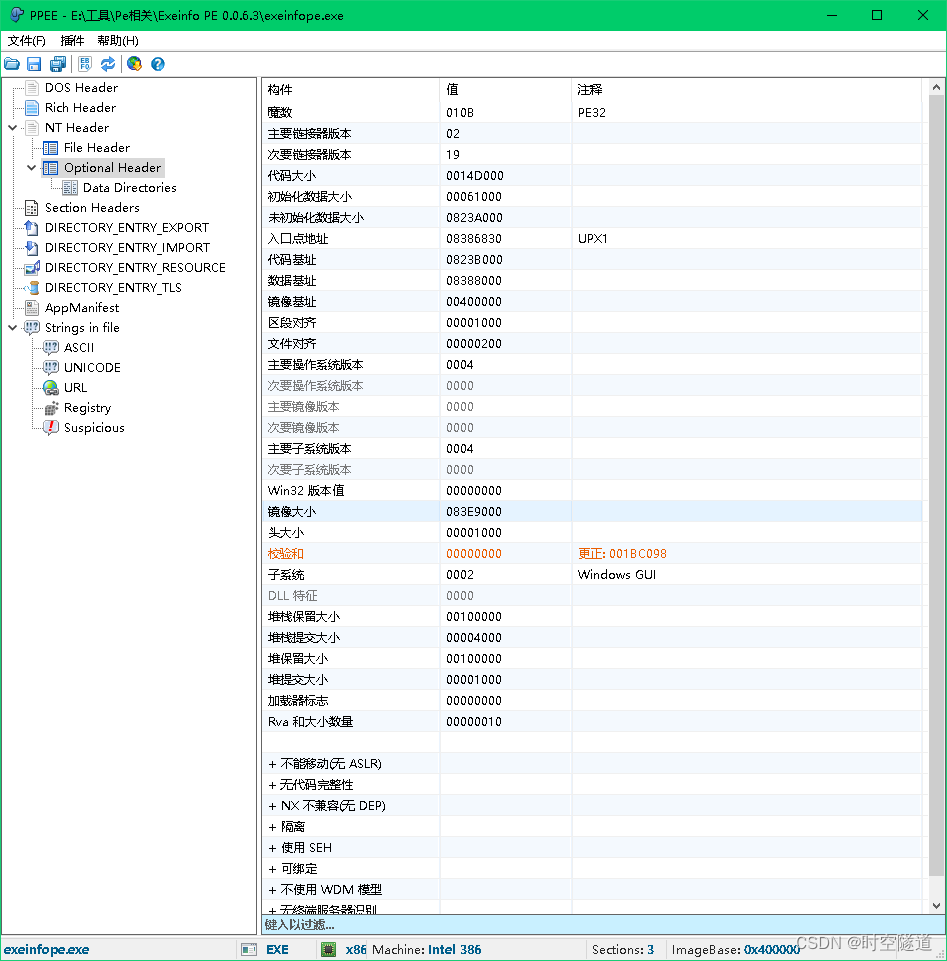Collapse the Optional Header node arrow

[32, 168]
